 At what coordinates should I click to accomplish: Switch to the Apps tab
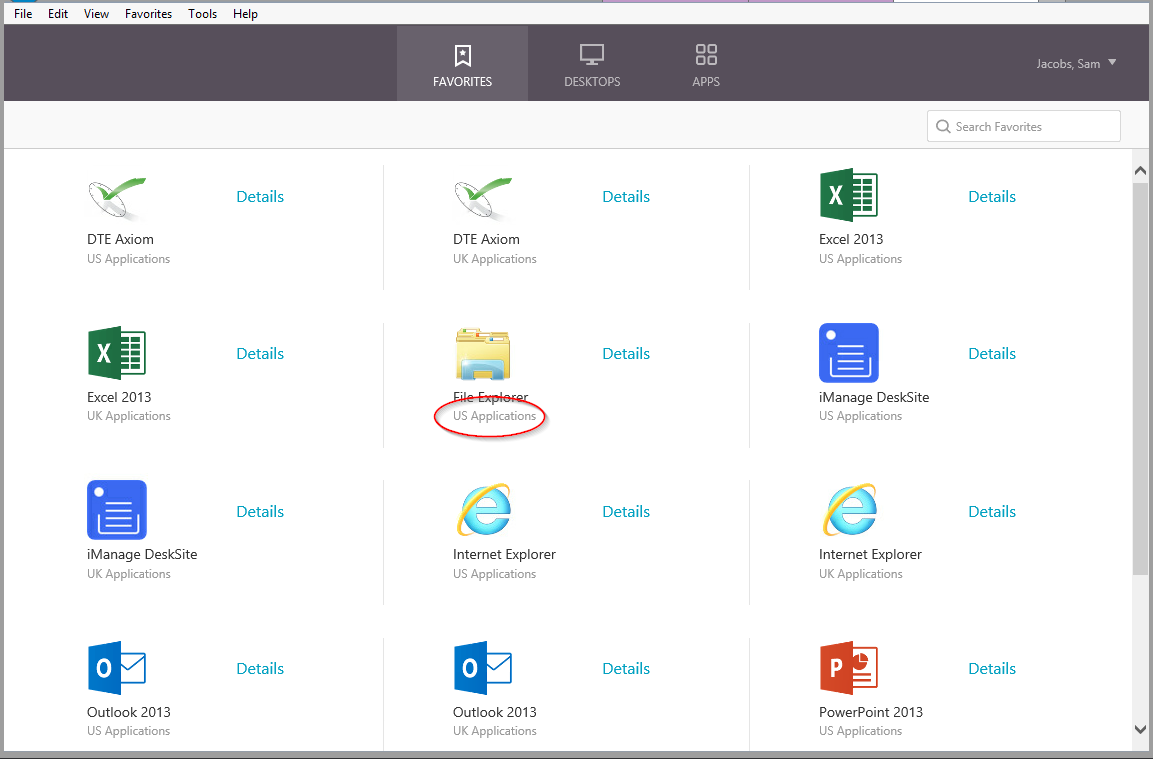pyautogui.click(x=706, y=64)
